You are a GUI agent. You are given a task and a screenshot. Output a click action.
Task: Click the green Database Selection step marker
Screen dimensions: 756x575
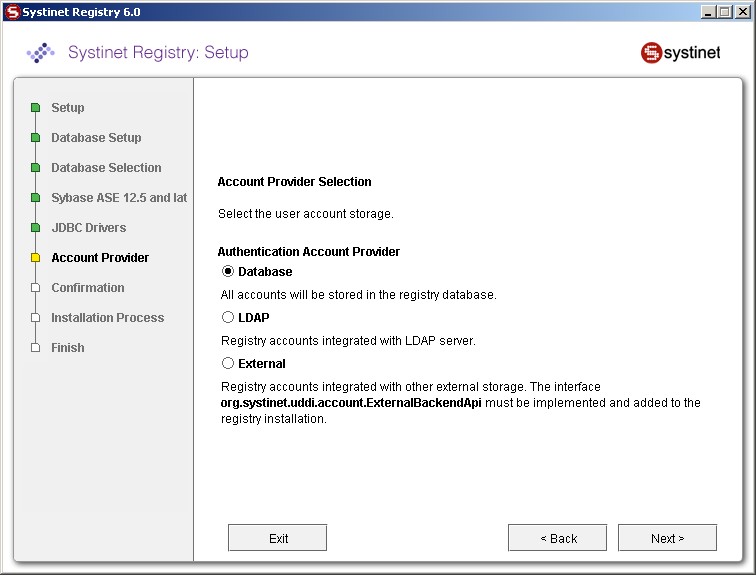(35, 167)
